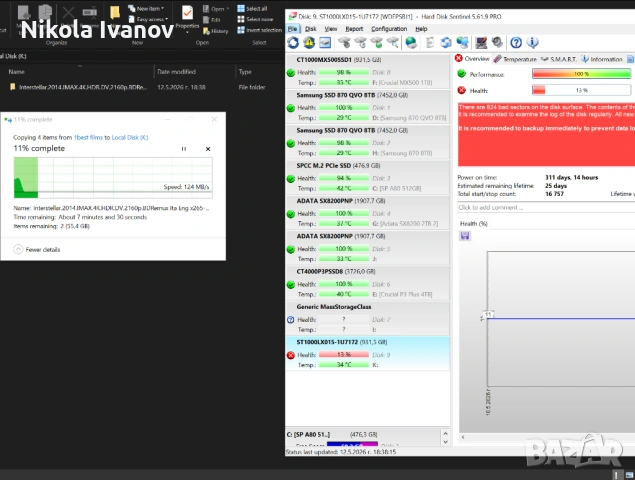Click History in File Explorer ribbon

(216, 31)
